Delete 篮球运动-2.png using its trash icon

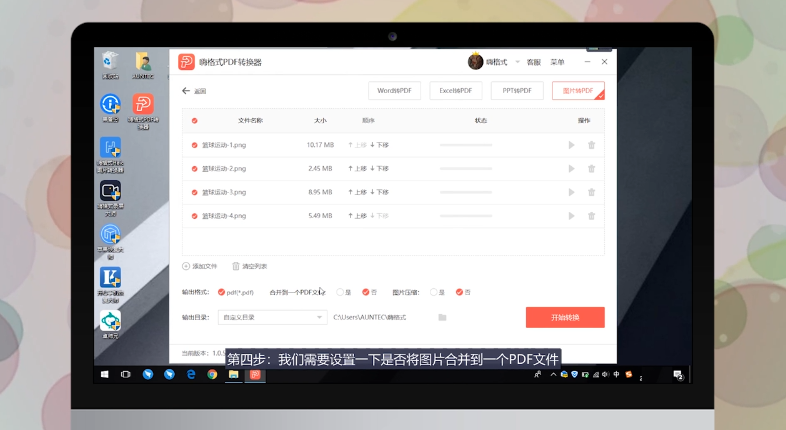tap(592, 168)
